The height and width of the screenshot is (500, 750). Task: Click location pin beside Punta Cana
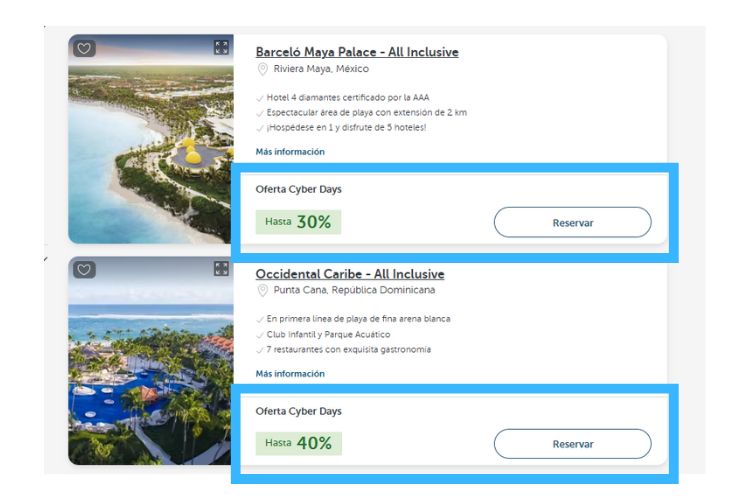coord(262,291)
